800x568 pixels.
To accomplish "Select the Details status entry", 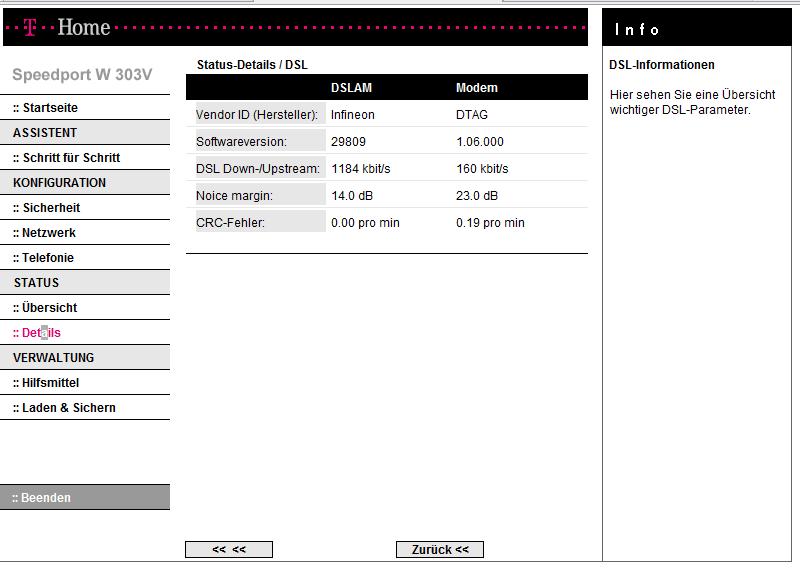I will point(37,333).
